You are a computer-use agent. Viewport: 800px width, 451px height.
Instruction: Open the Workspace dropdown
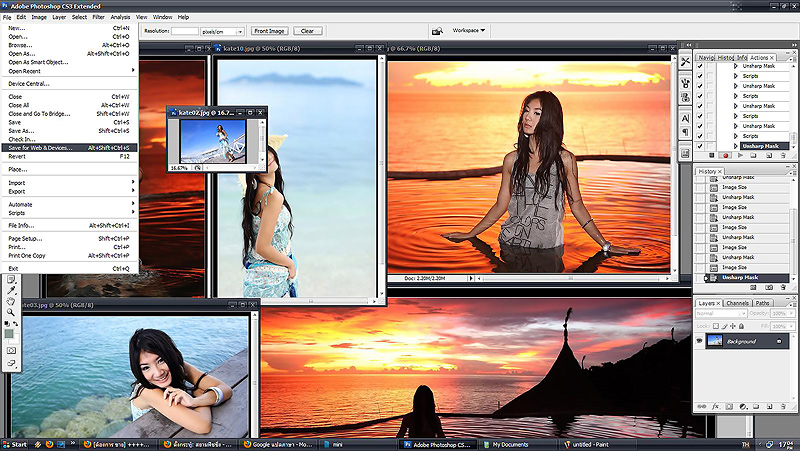468,31
